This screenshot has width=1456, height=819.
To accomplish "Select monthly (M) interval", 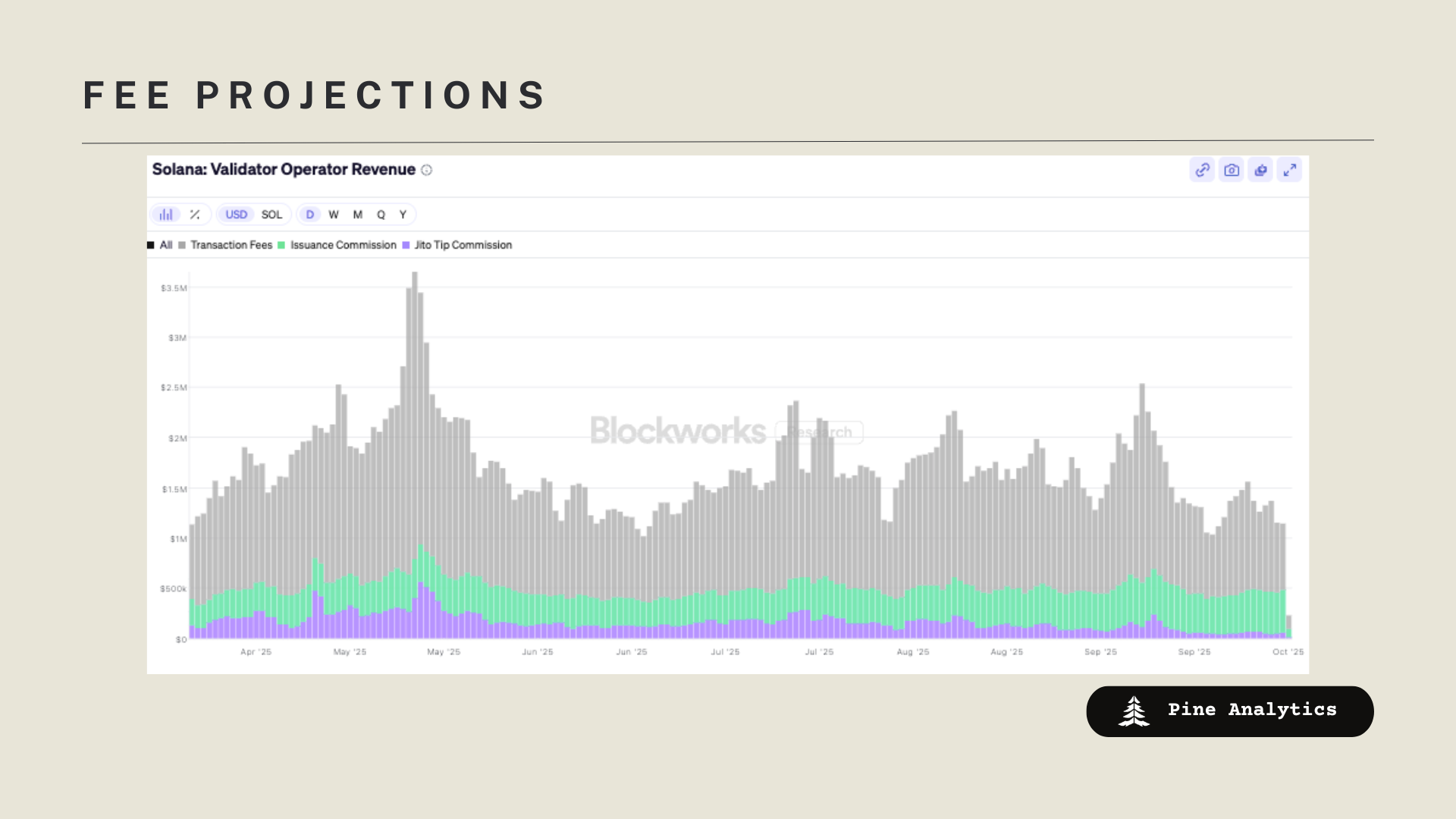I will pyautogui.click(x=358, y=215).
